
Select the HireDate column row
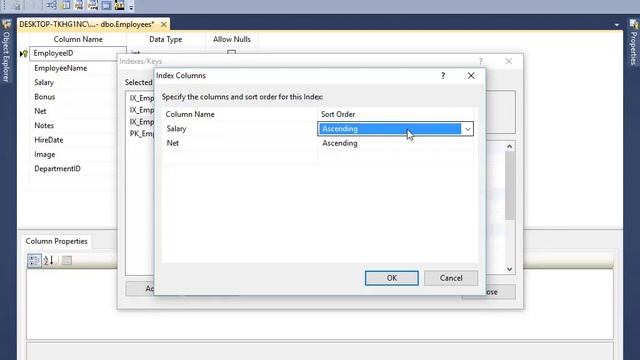tap(49, 140)
